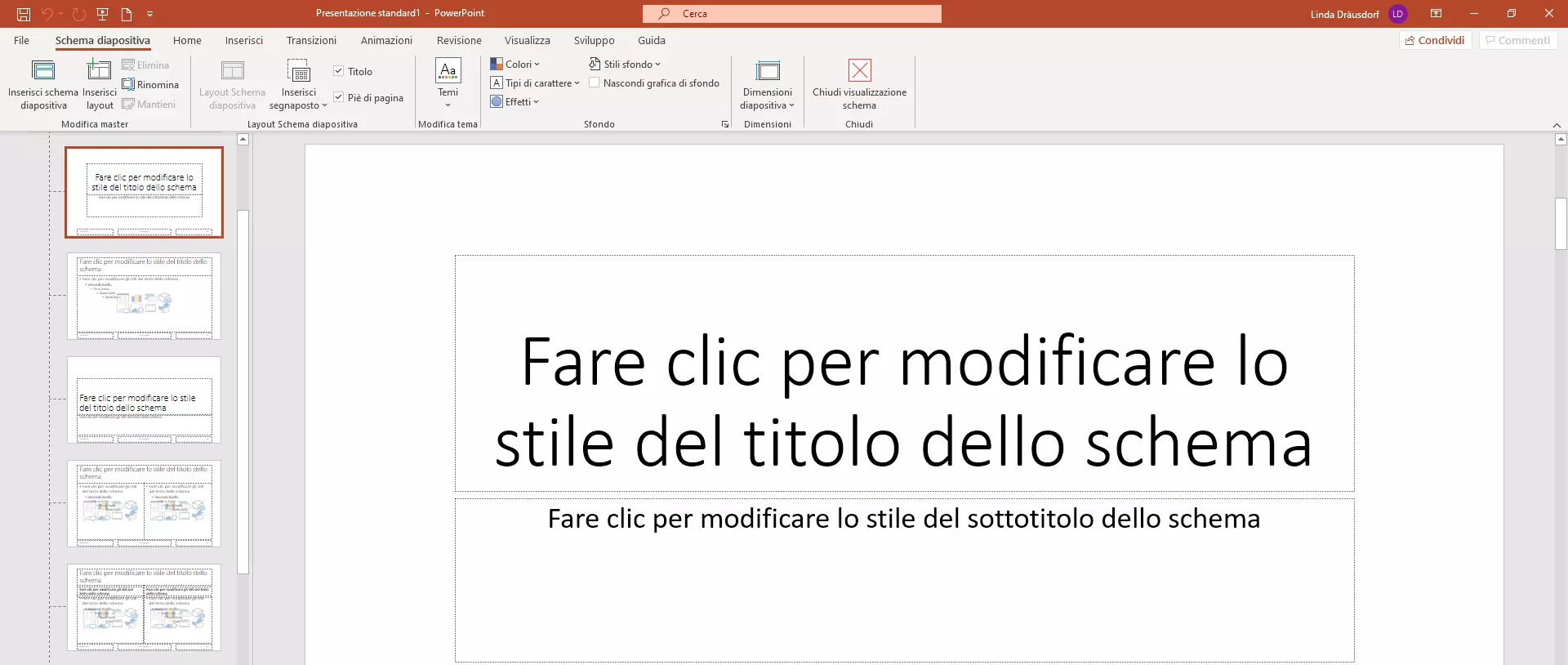The width and height of the screenshot is (1568, 665).
Task: Open the Colori dropdown
Action: [x=514, y=64]
